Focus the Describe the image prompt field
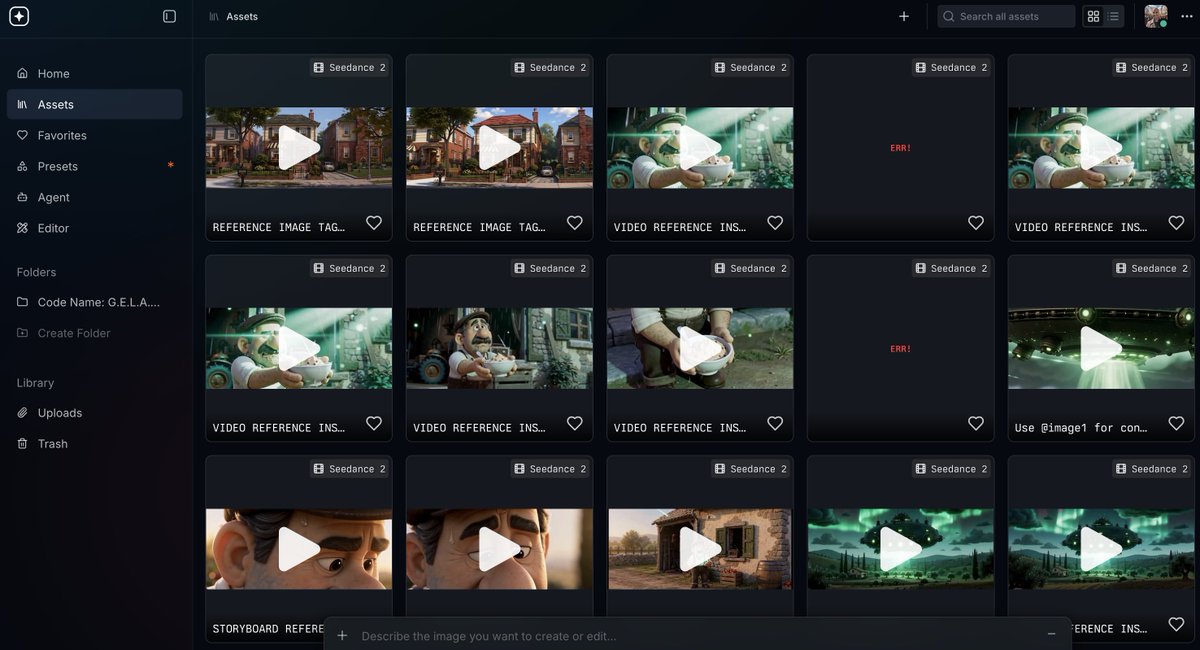 click(695, 636)
